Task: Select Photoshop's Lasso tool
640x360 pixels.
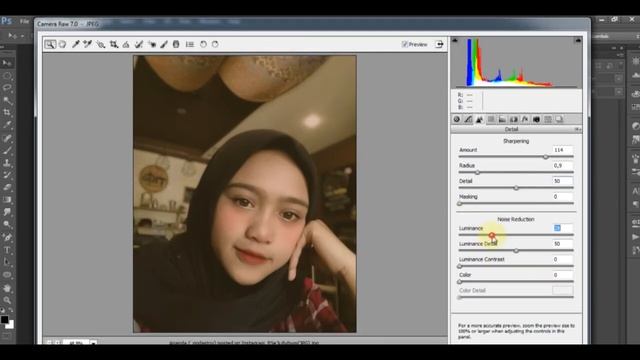Action: click(7, 88)
